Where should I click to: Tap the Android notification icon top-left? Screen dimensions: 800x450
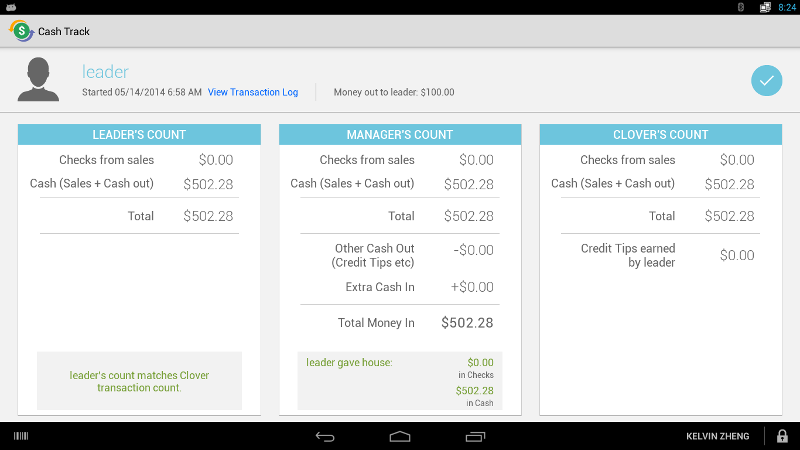11,7
